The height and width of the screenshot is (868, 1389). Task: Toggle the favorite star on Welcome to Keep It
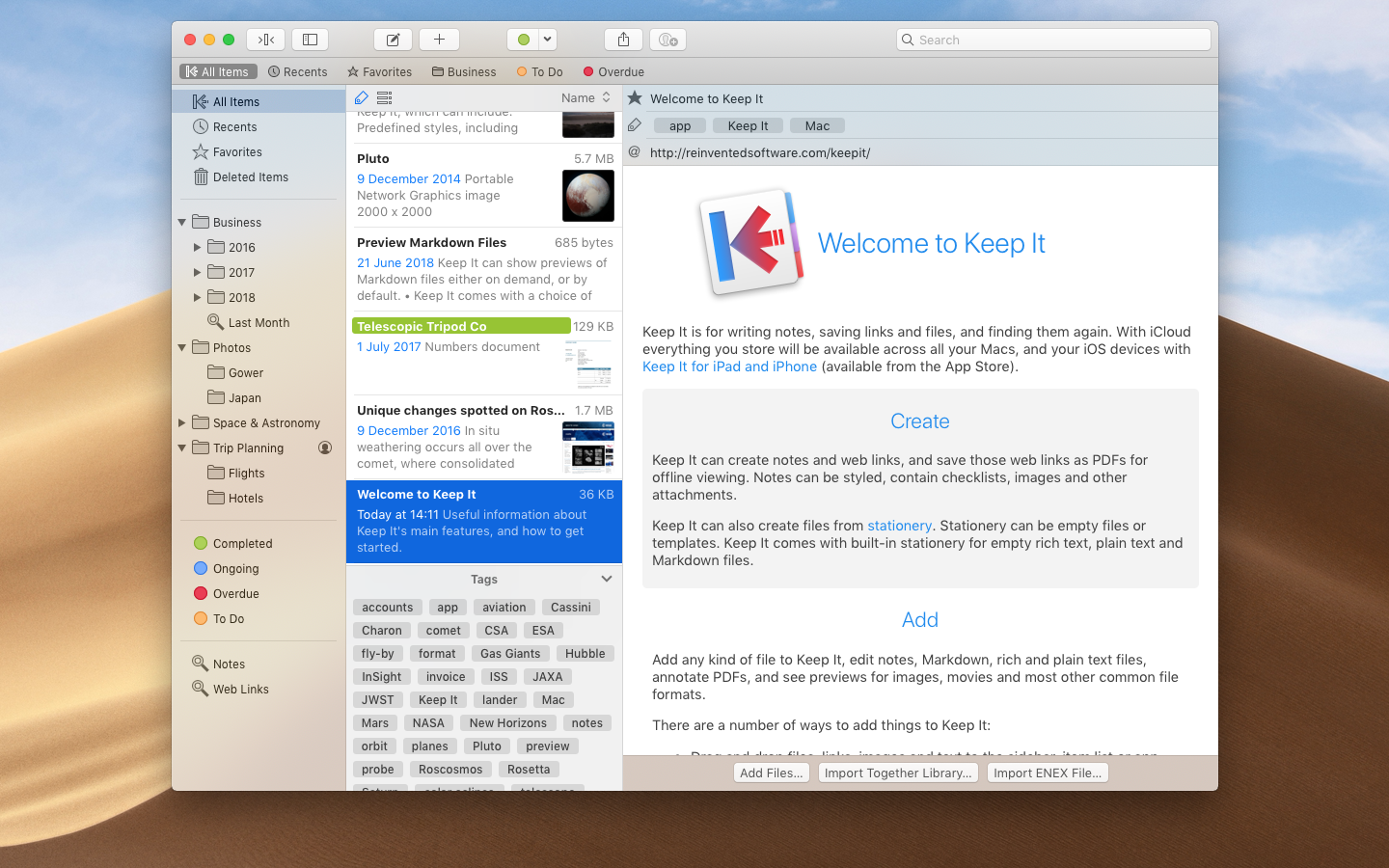[635, 97]
